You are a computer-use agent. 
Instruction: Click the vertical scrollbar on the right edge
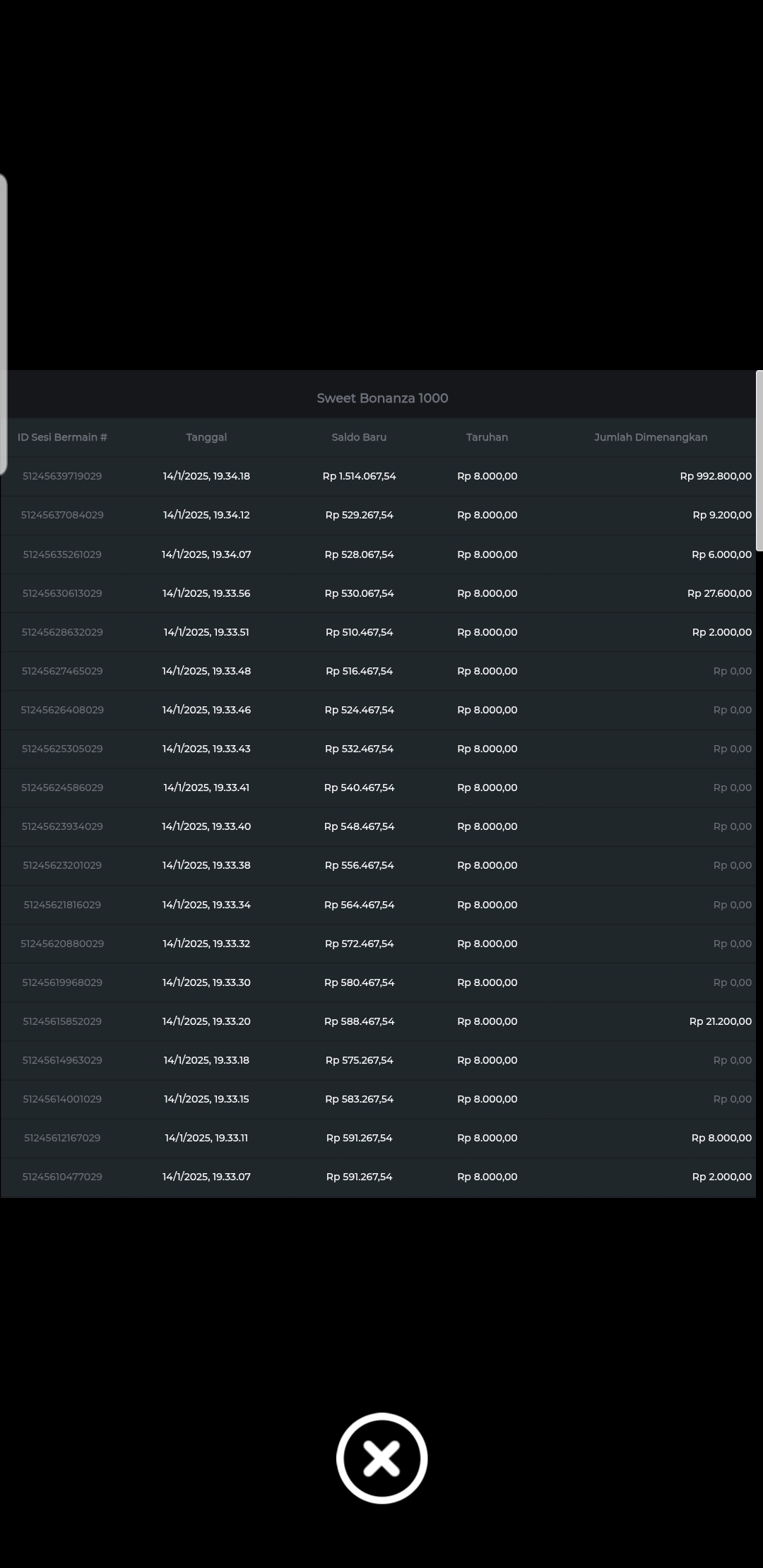point(759,461)
